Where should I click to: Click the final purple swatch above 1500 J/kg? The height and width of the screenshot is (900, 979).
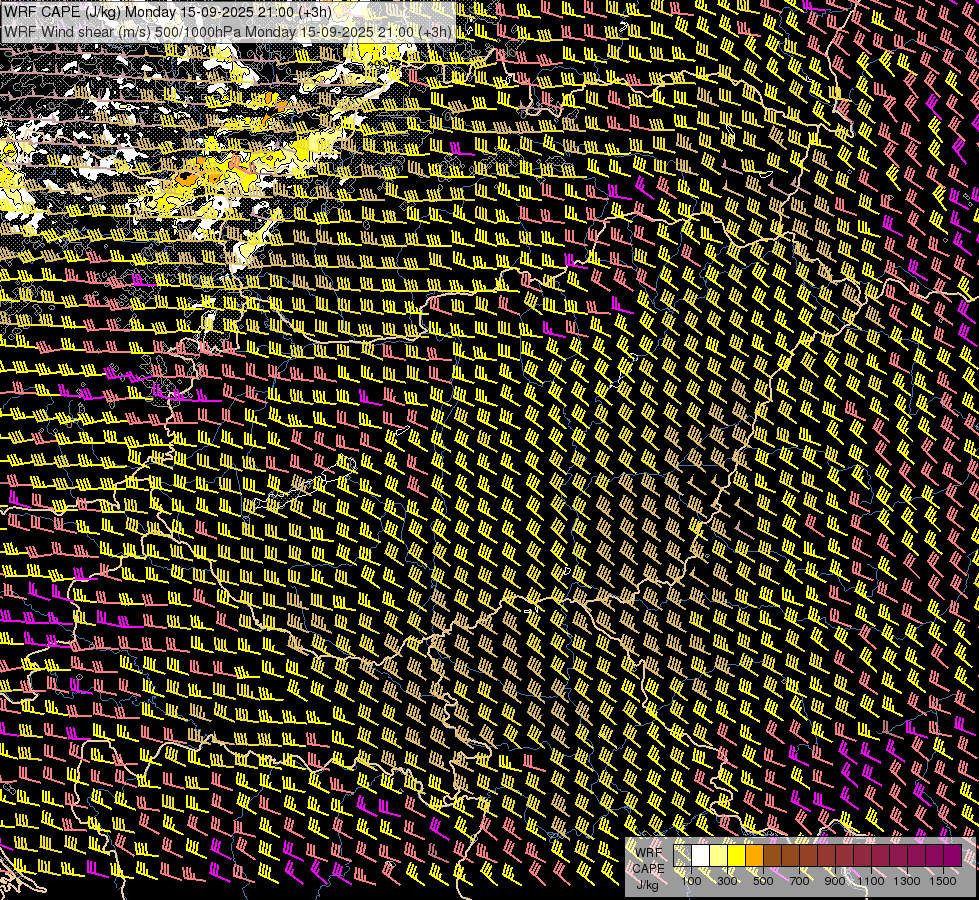[953, 855]
